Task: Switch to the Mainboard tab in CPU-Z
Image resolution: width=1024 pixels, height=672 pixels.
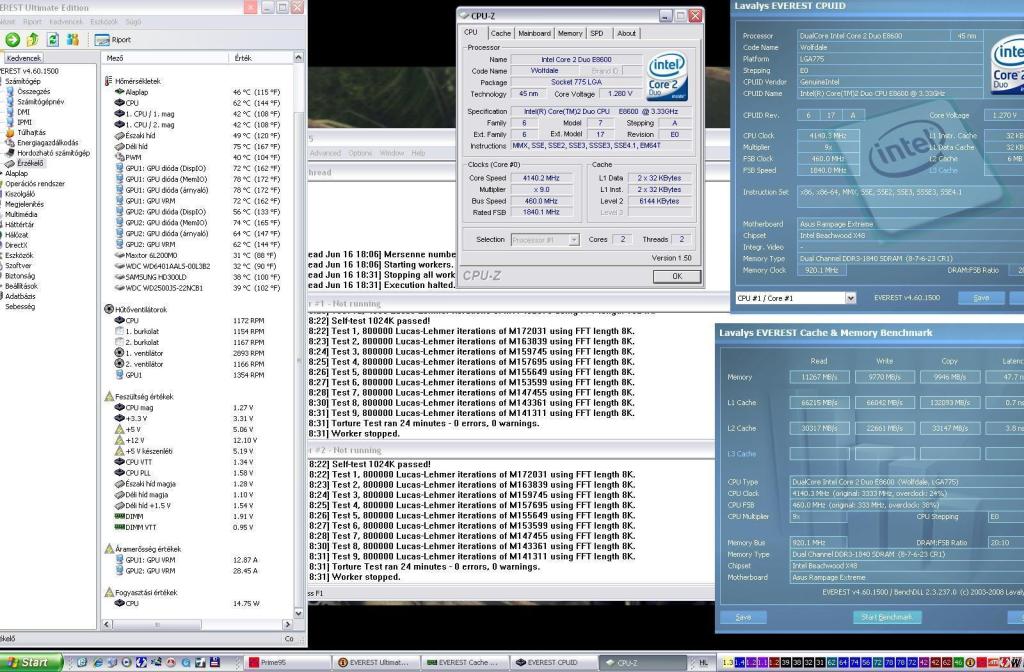Action: tap(534, 33)
